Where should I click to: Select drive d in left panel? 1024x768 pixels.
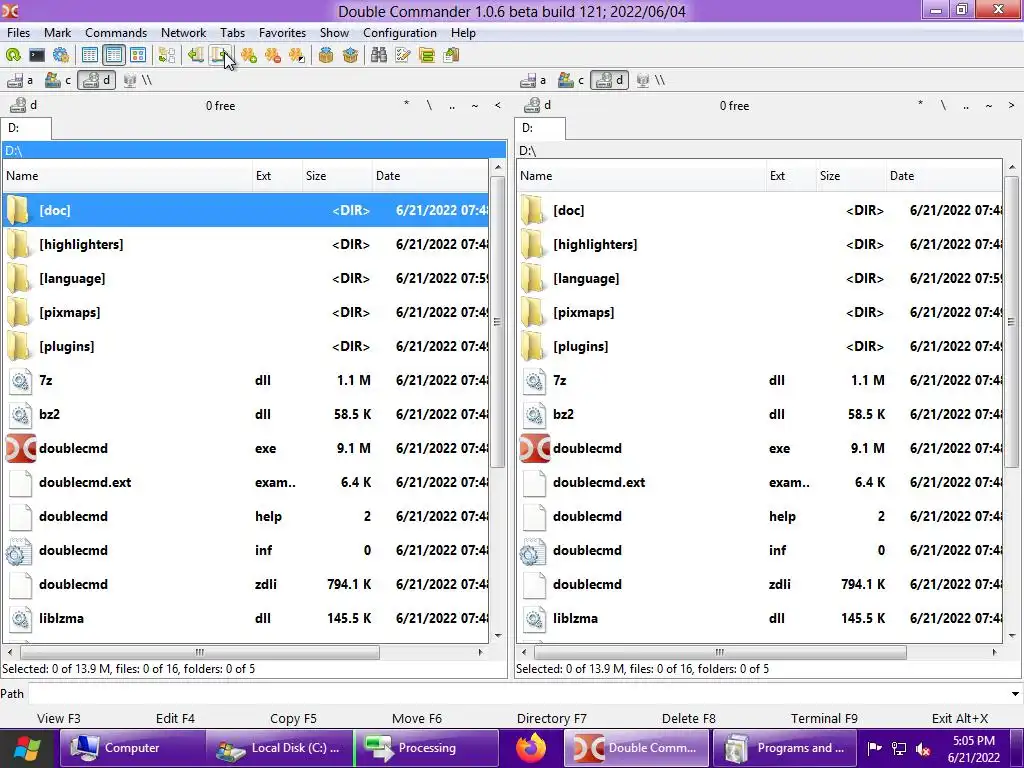click(97, 80)
